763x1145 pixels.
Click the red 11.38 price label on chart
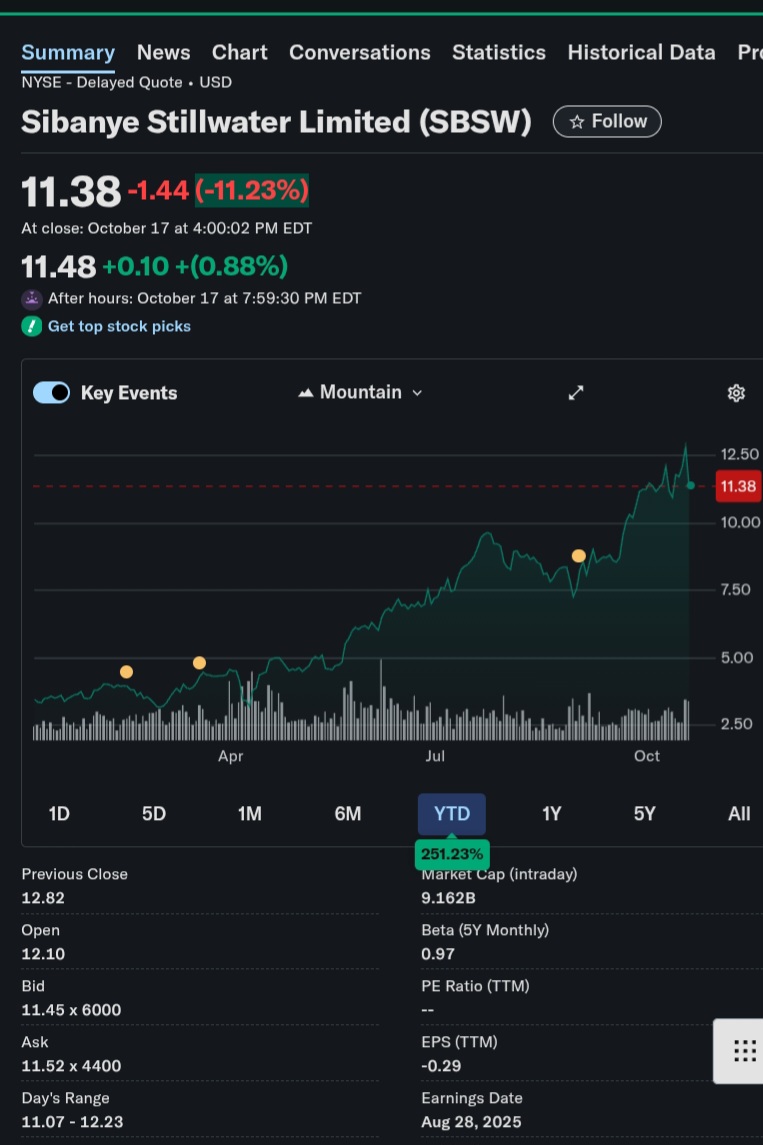[738, 486]
